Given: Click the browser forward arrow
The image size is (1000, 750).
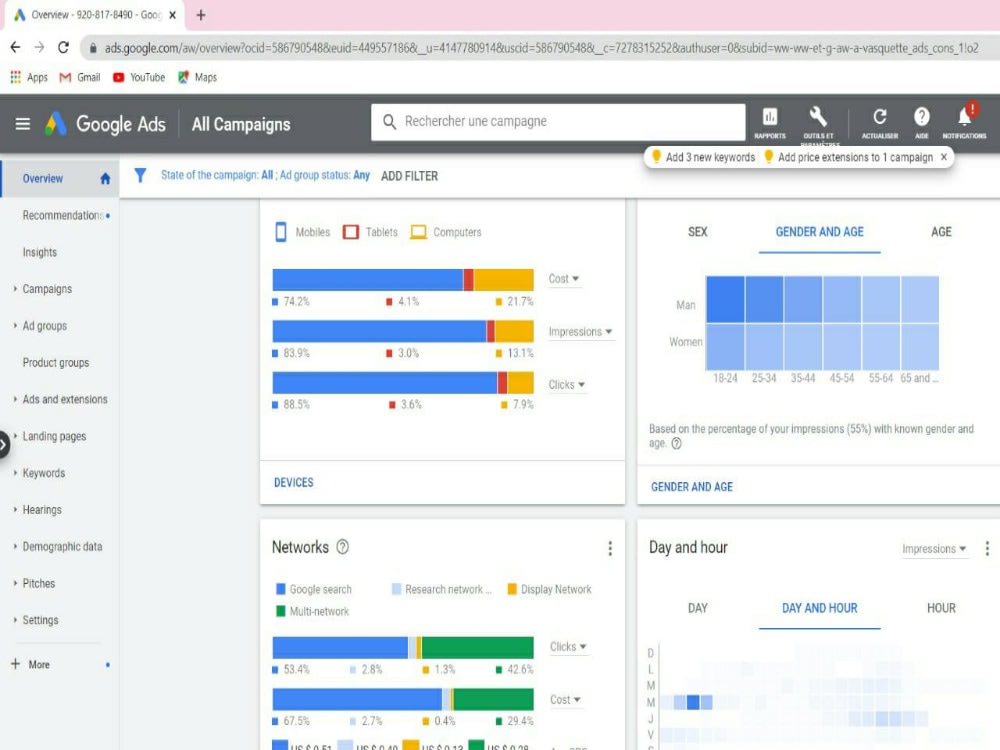Looking at the screenshot, I should click(x=39, y=47).
